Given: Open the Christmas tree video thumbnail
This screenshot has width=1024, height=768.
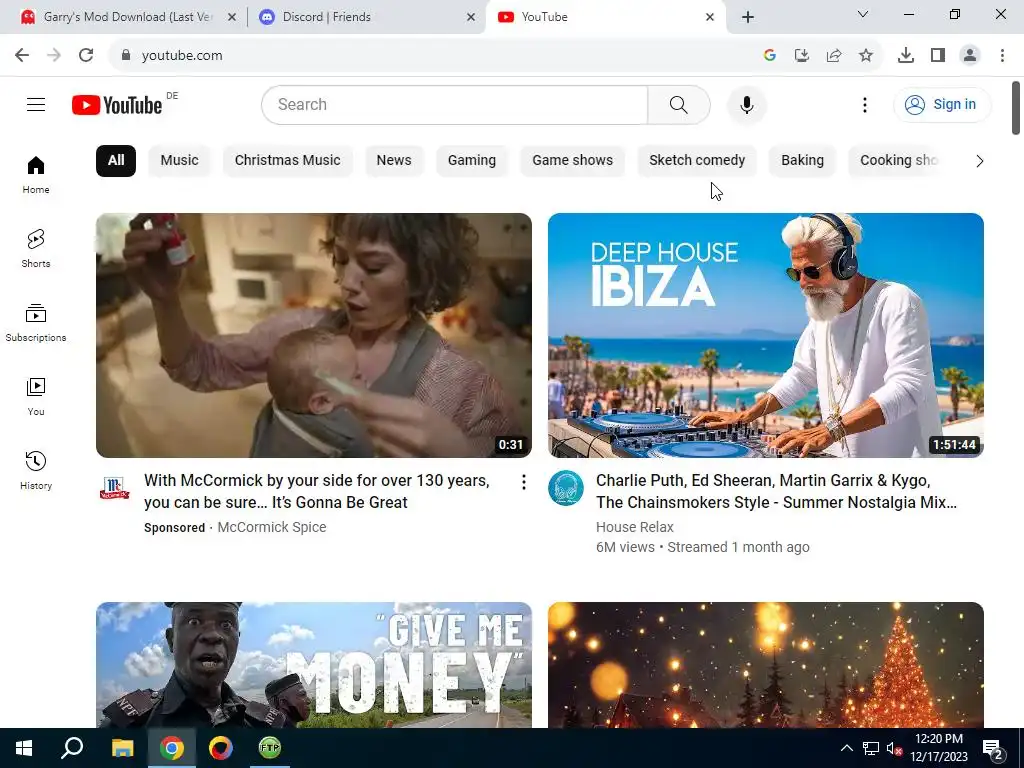Looking at the screenshot, I should [x=765, y=665].
